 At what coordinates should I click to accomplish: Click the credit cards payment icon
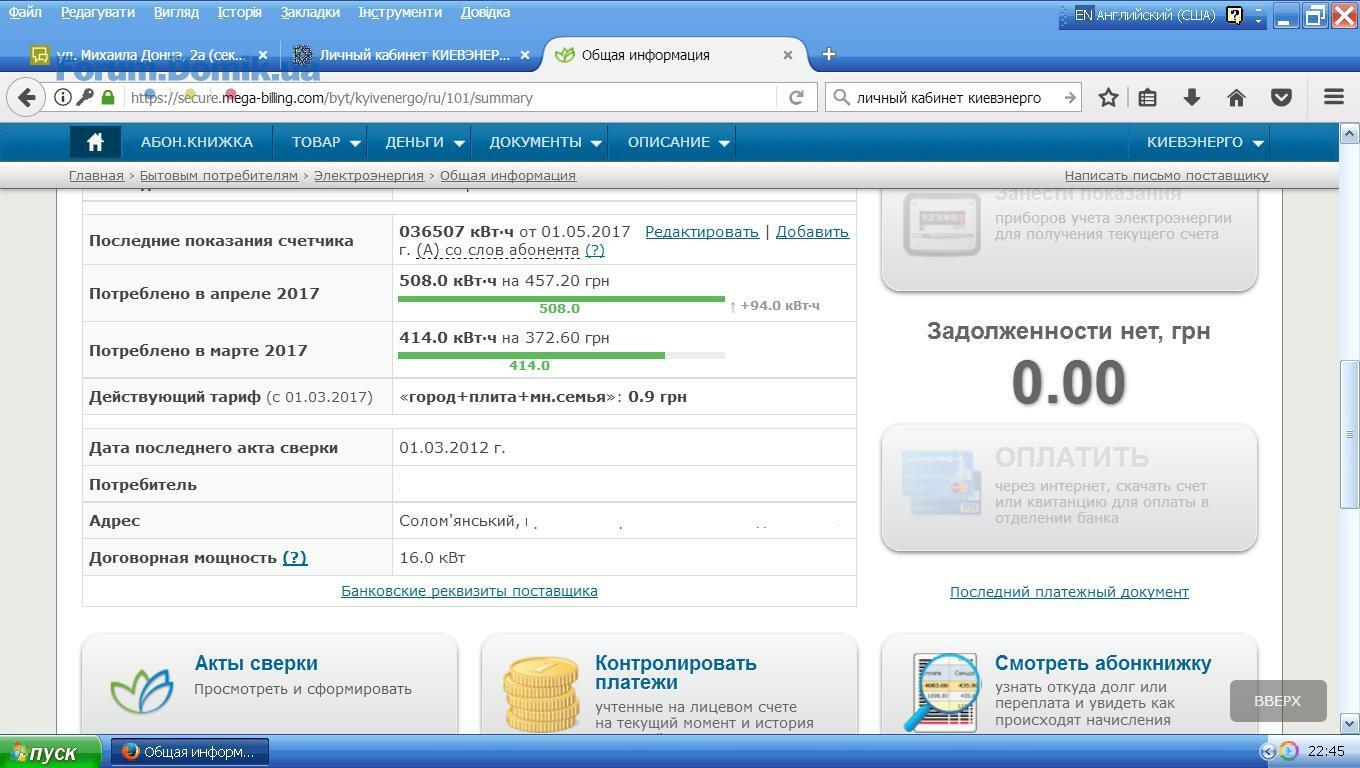click(x=941, y=483)
